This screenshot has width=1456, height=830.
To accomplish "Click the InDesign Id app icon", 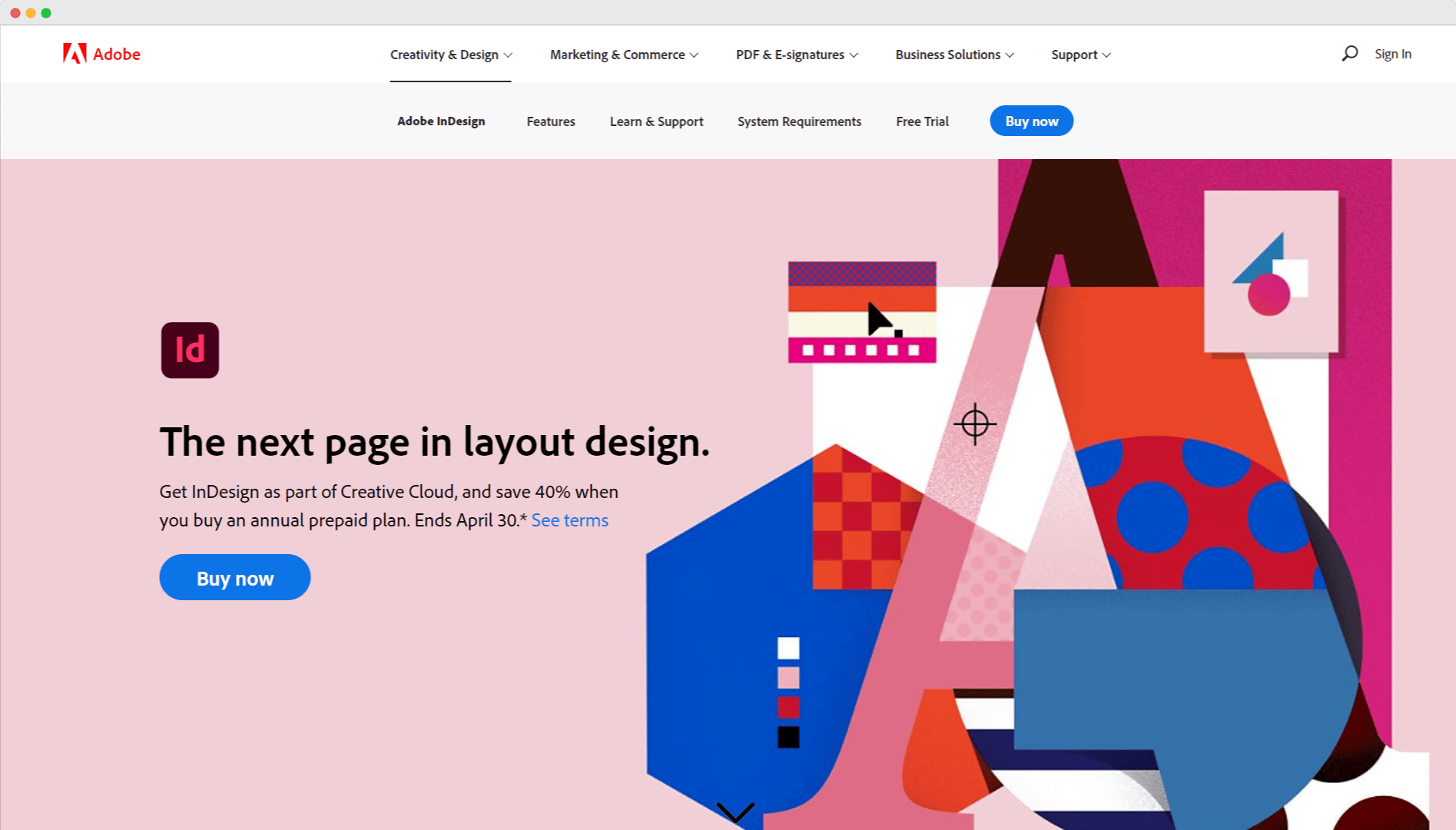I will click(190, 350).
